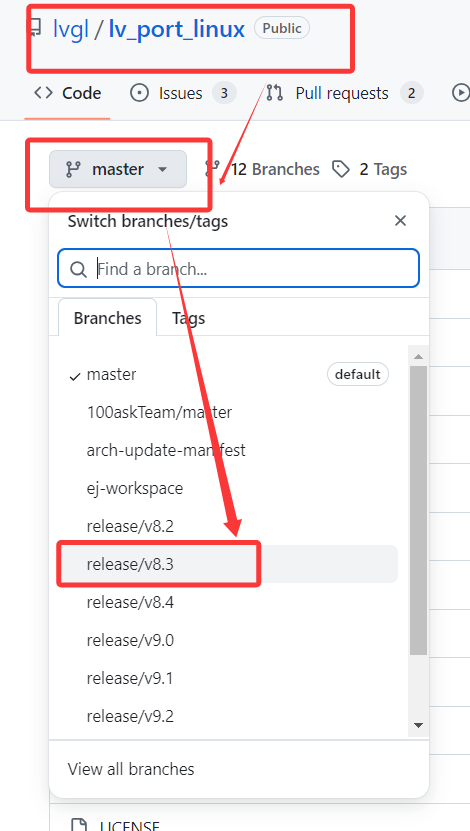Pick the release/v9.0 branch
The height and width of the screenshot is (831, 470).
pos(228,640)
